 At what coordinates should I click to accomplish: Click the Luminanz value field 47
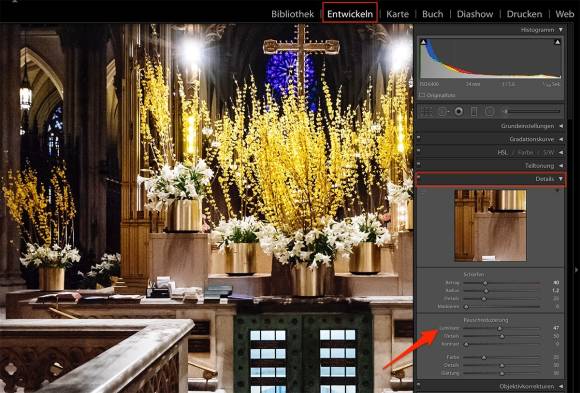pyautogui.click(x=556, y=328)
